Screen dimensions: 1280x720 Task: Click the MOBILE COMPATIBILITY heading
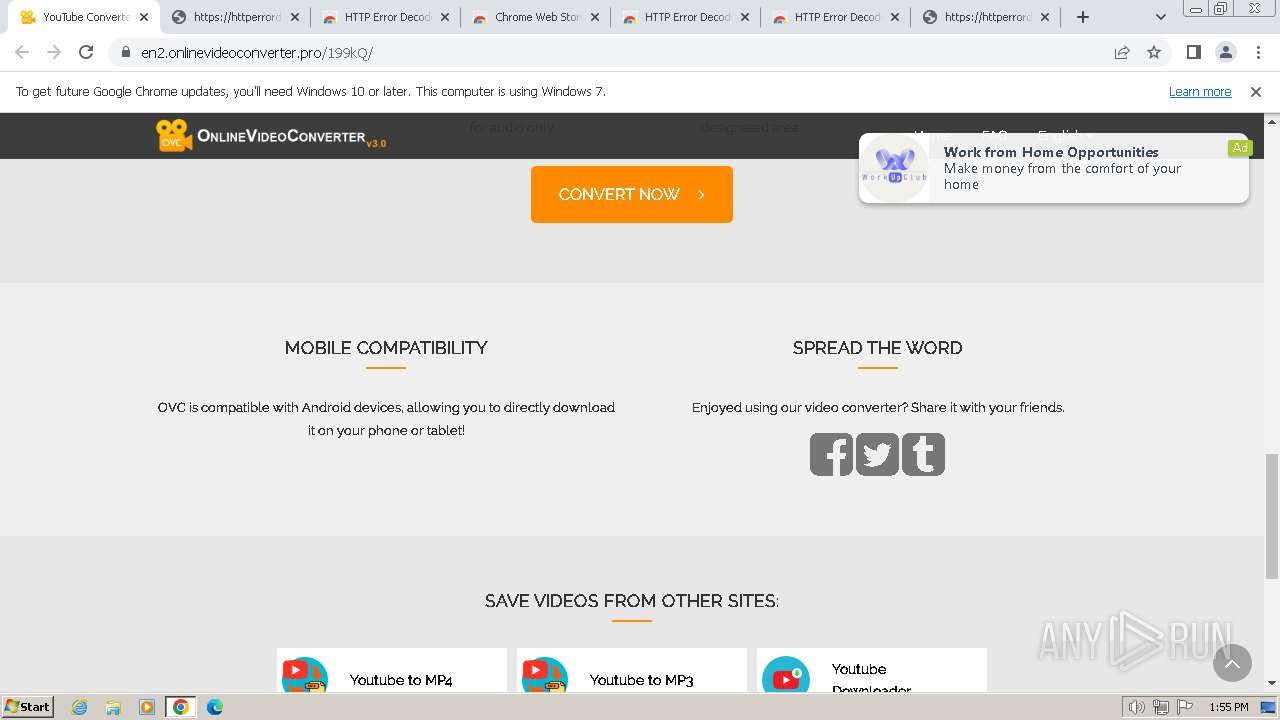pyautogui.click(x=386, y=348)
